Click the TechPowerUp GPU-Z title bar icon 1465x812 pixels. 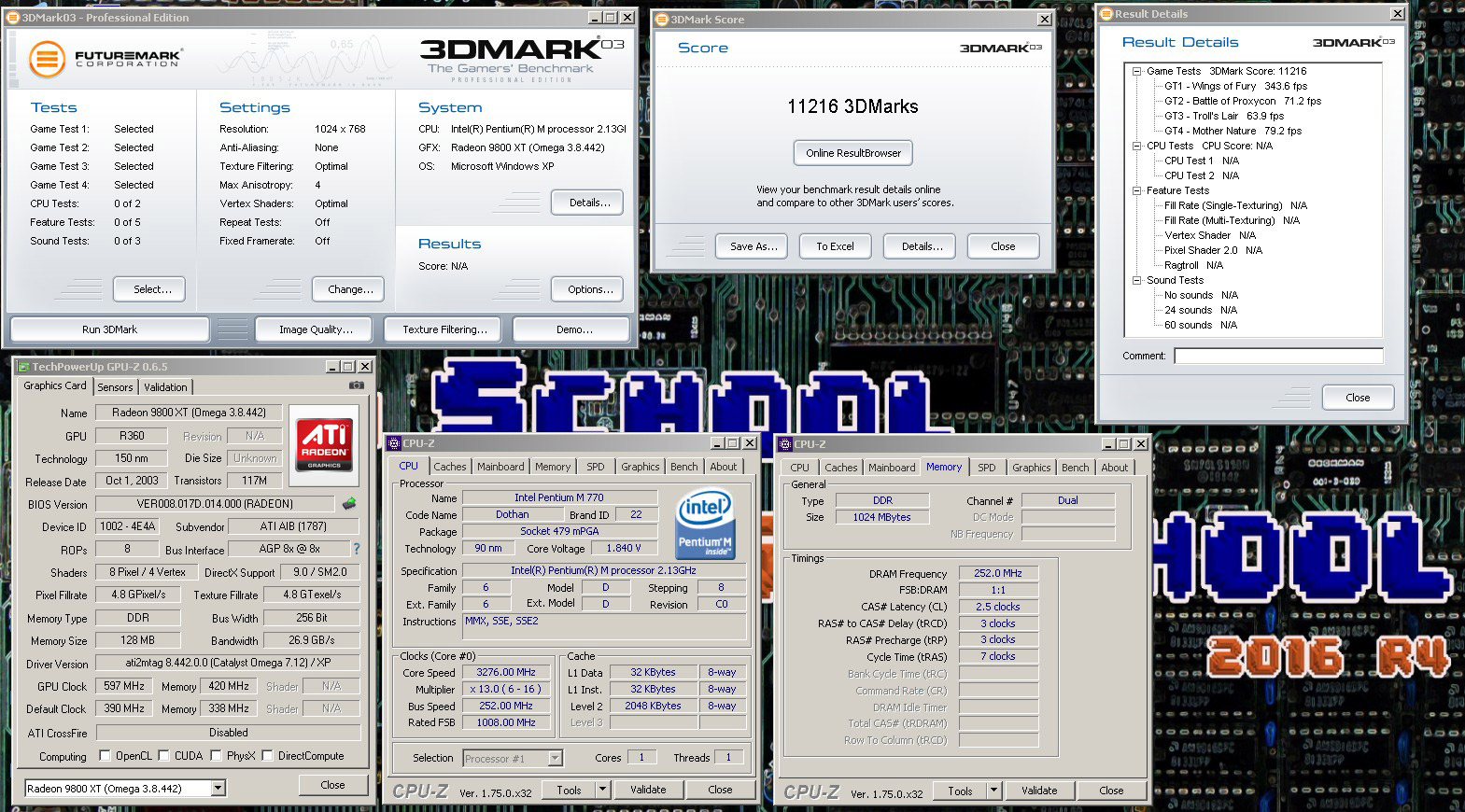[x=22, y=367]
